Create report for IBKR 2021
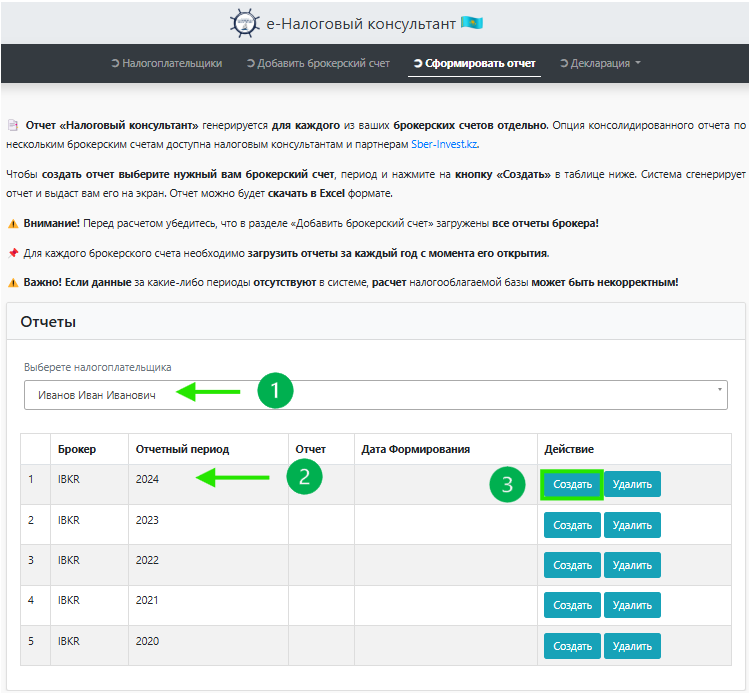The width and height of the screenshot is (751, 693). pos(572,605)
